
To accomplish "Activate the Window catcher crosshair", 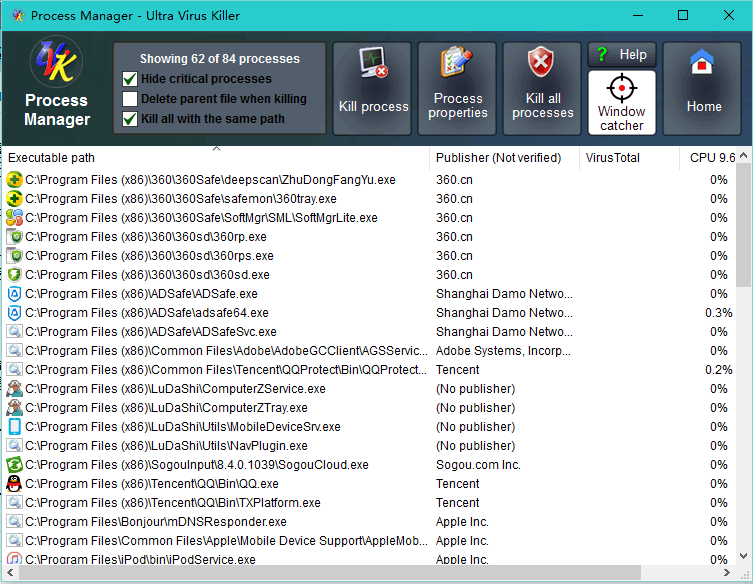I will tap(621, 87).
